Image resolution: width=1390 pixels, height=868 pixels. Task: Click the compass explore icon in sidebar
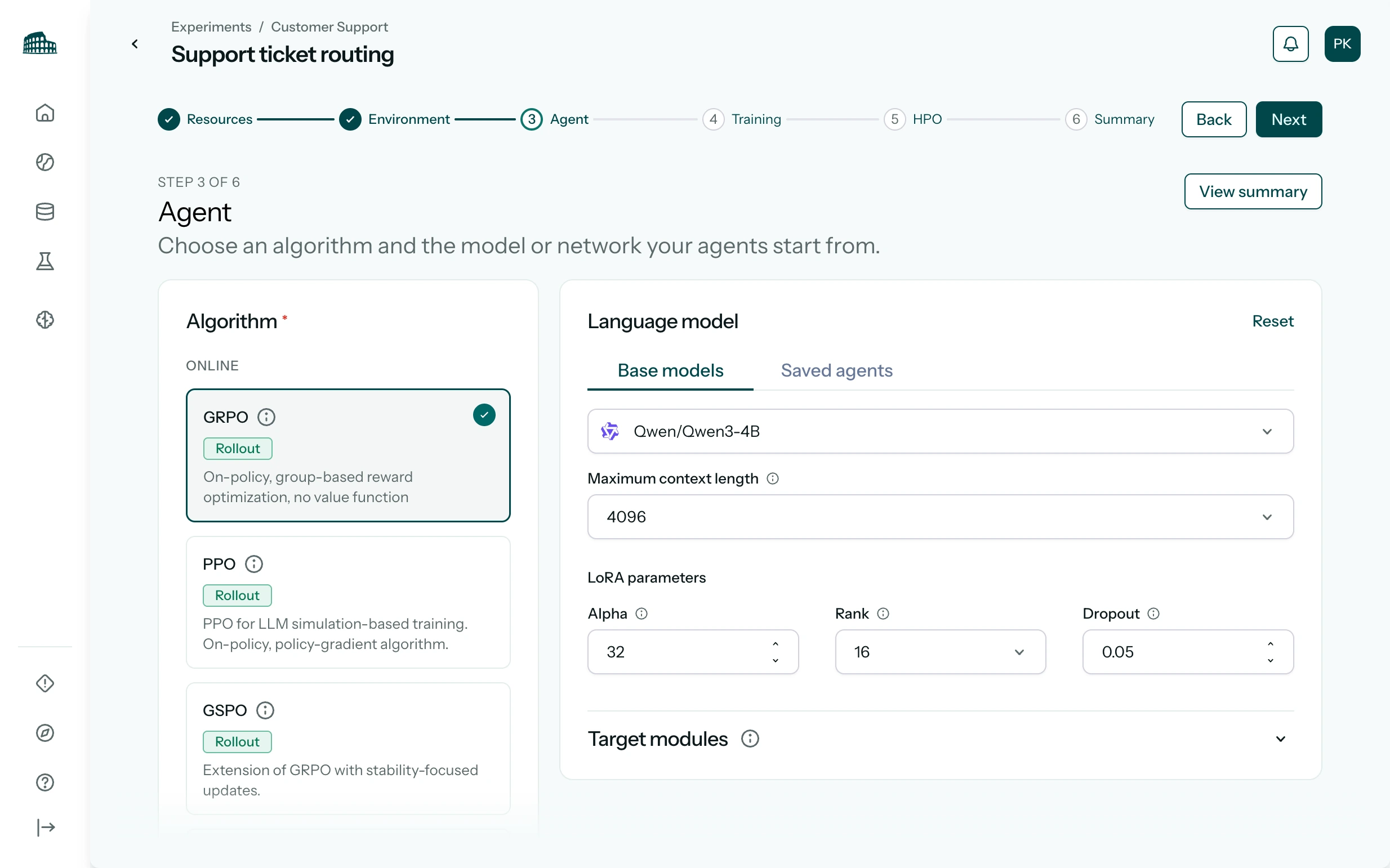(45, 733)
